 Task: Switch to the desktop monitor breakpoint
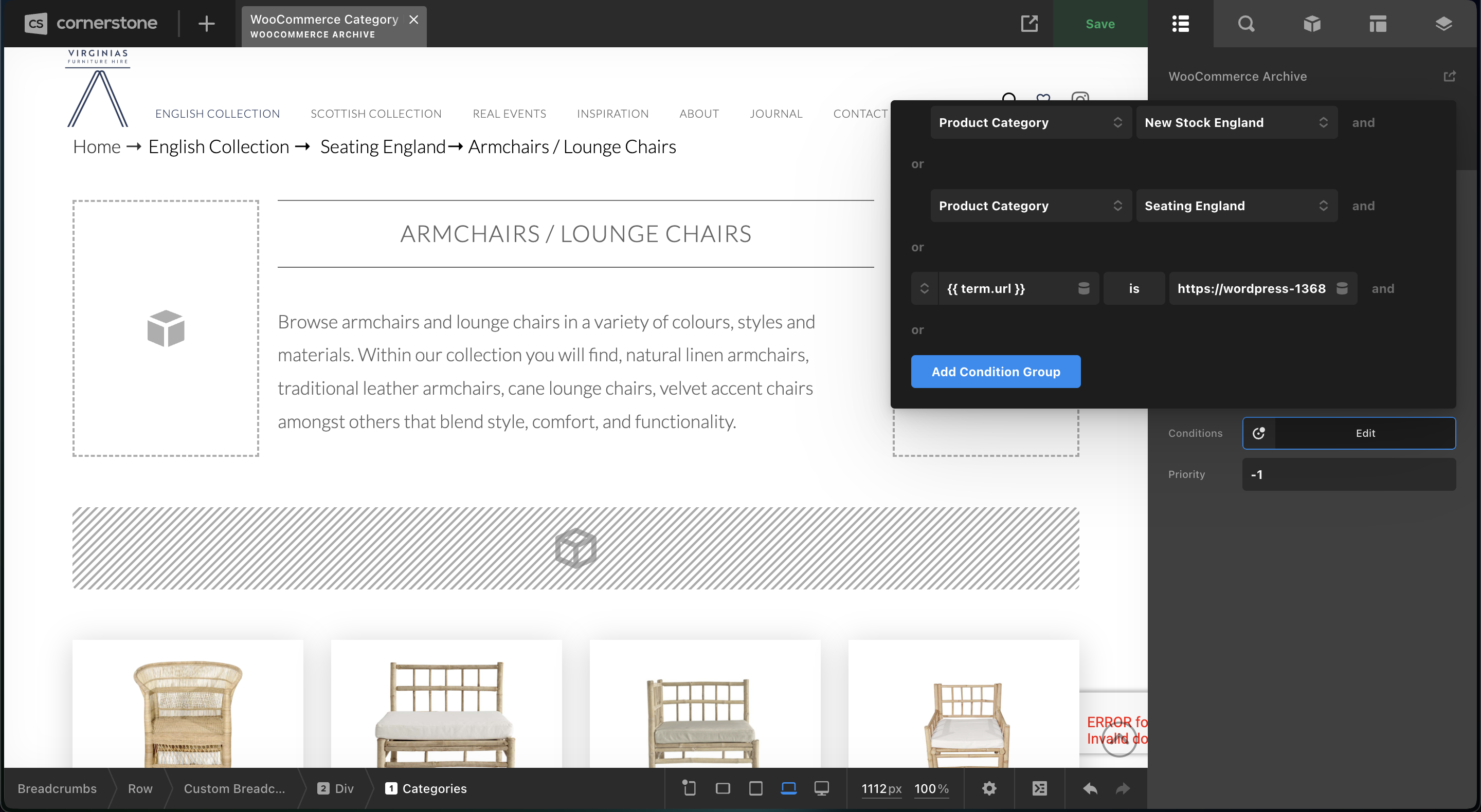pyautogui.click(x=822, y=788)
